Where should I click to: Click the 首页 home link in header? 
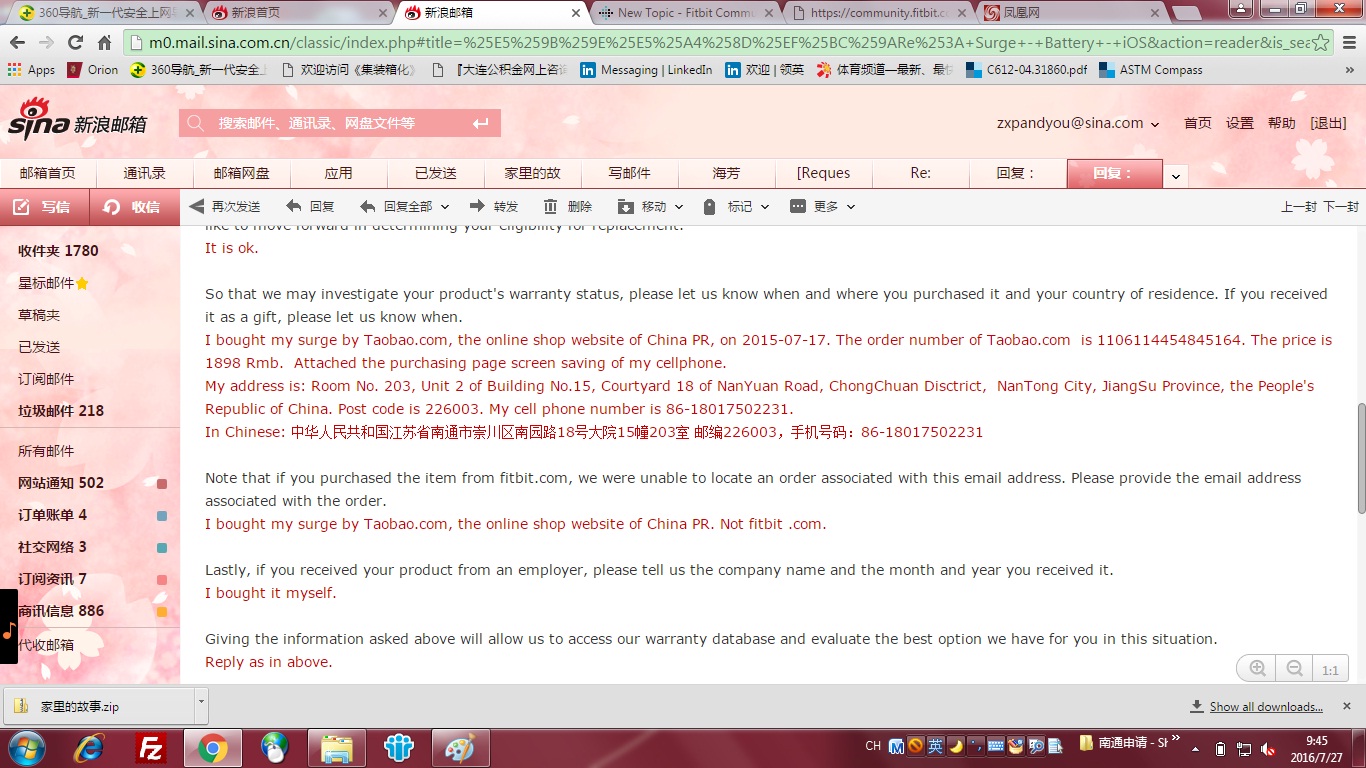coord(1198,123)
